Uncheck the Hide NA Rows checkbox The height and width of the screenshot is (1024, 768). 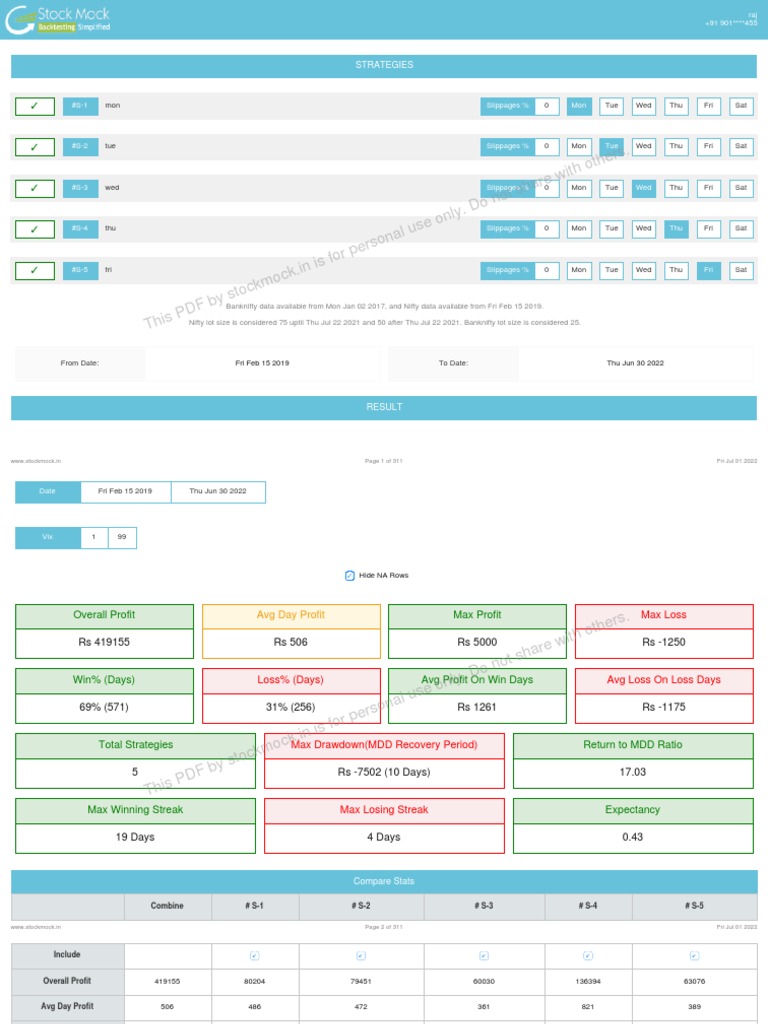[349, 575]
